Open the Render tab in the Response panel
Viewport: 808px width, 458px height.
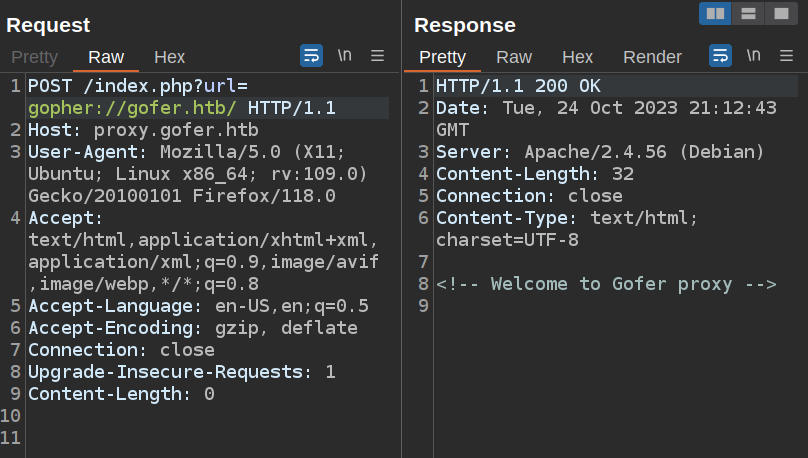652,57
